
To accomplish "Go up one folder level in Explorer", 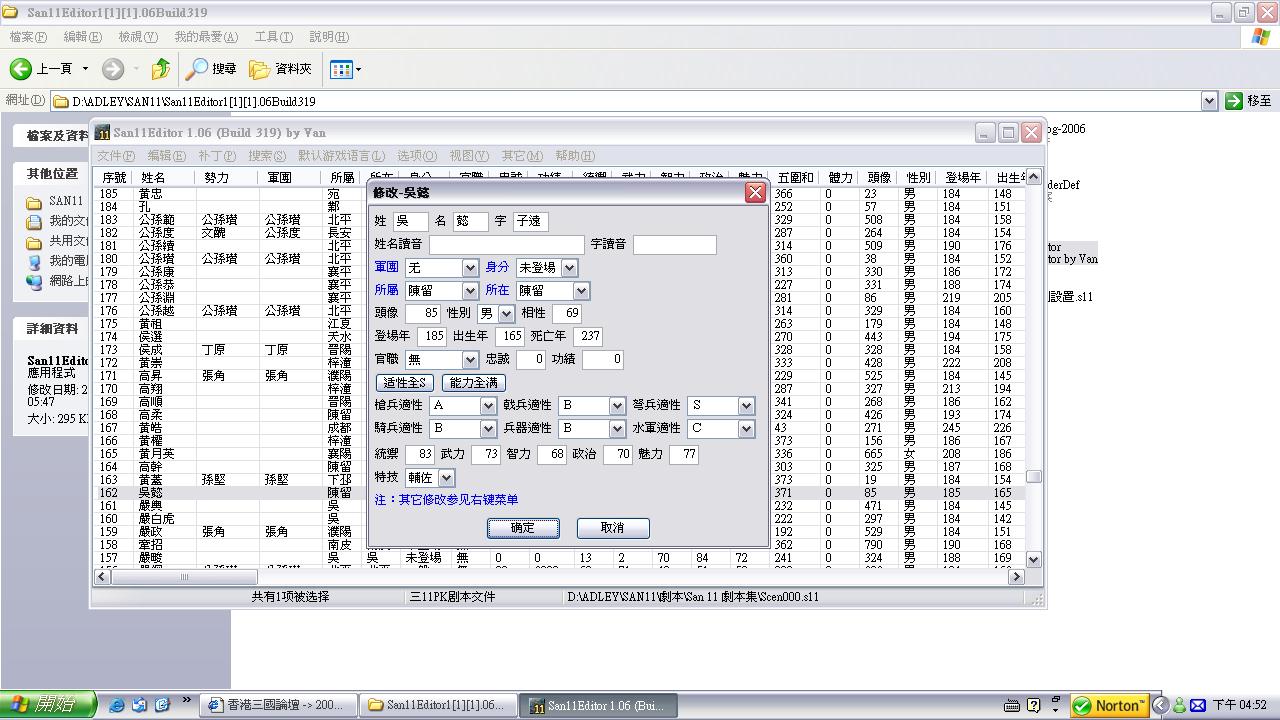I will pyautogui.click(x=160, y=69).
